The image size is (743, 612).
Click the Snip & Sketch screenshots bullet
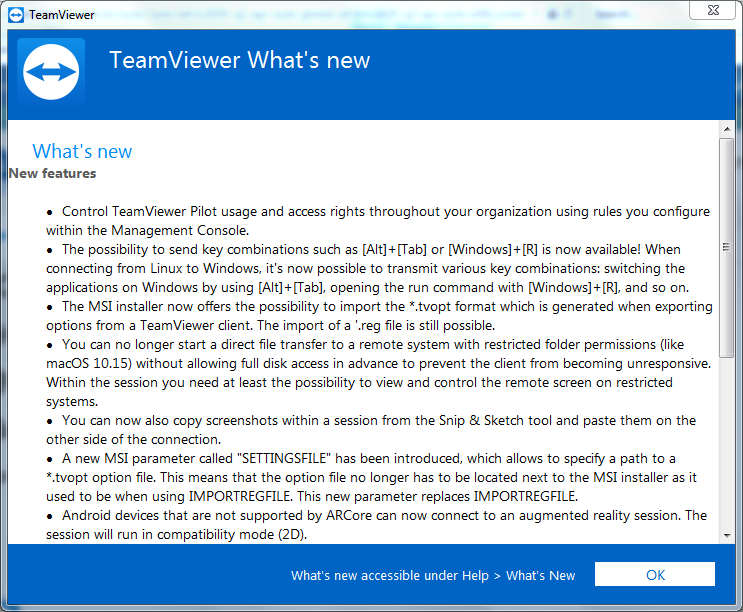click(371, 430)
